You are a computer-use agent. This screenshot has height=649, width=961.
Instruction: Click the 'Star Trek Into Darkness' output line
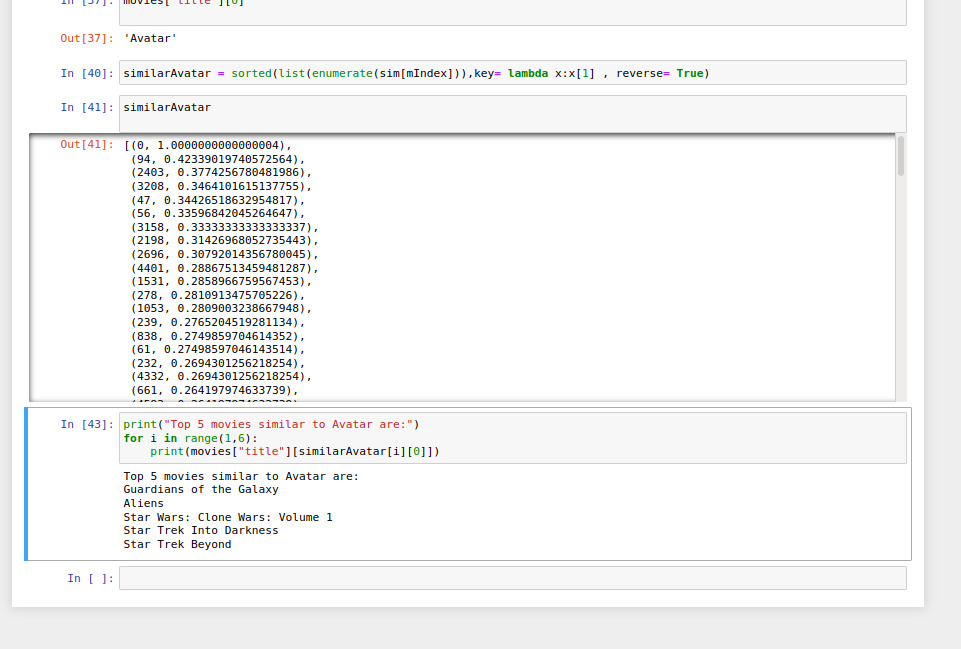coord(201,530)
